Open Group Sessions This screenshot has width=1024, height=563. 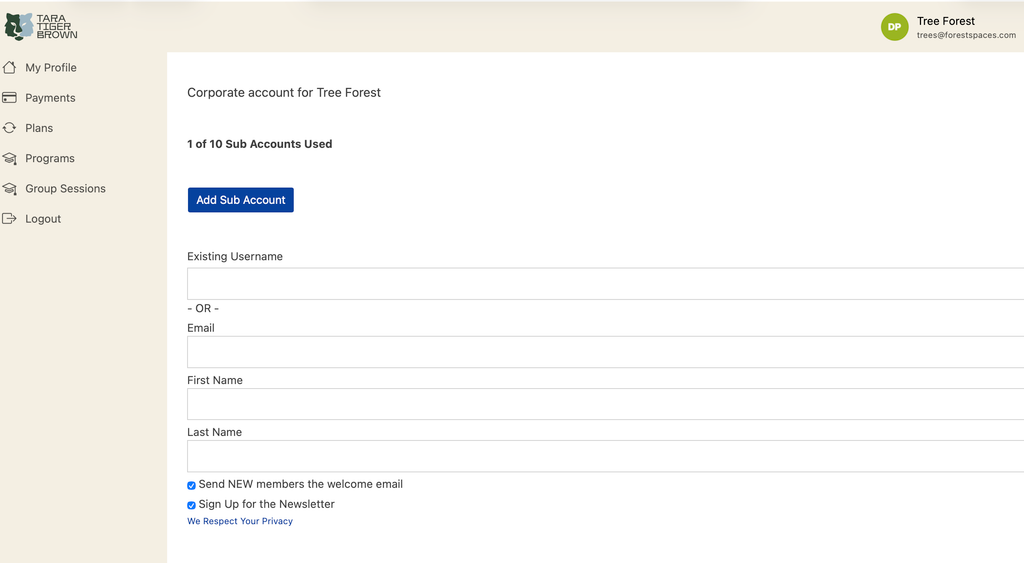[65, 189]
